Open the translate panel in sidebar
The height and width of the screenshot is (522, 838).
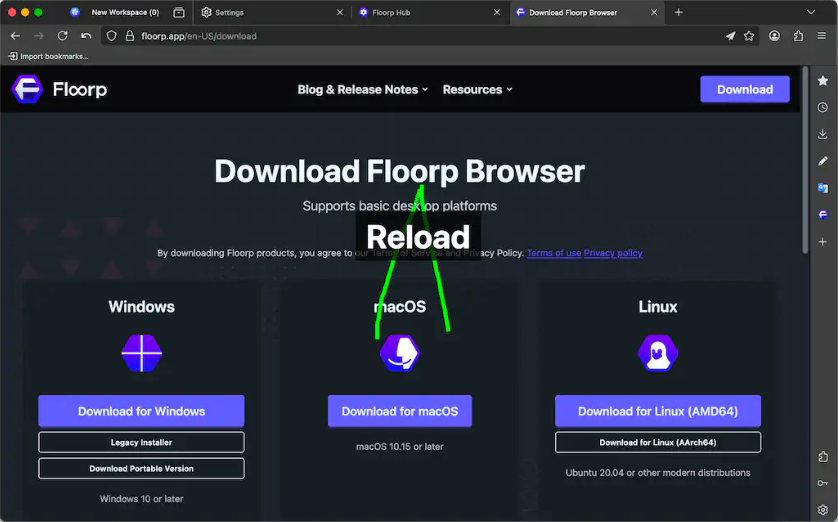pos(822,188)
